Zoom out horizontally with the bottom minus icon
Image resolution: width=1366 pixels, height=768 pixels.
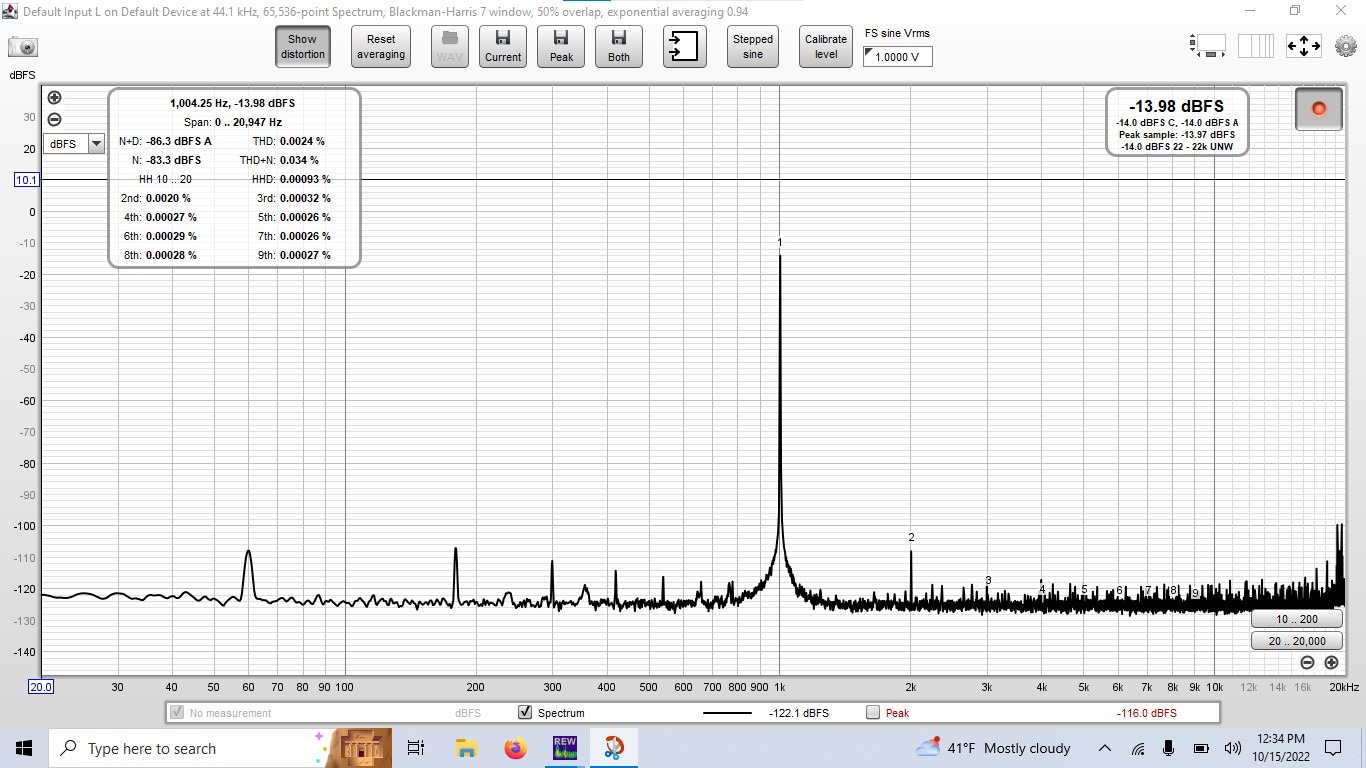tap(1307, 663)
